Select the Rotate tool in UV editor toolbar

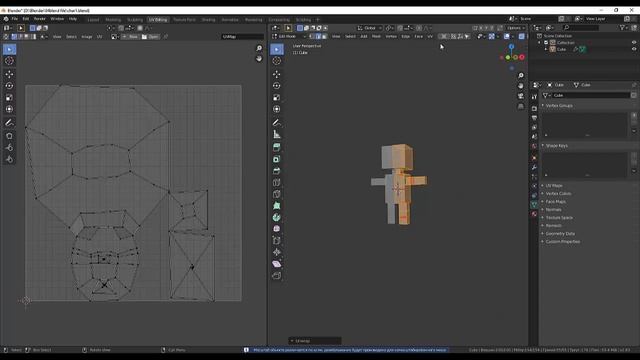[9, 86]
